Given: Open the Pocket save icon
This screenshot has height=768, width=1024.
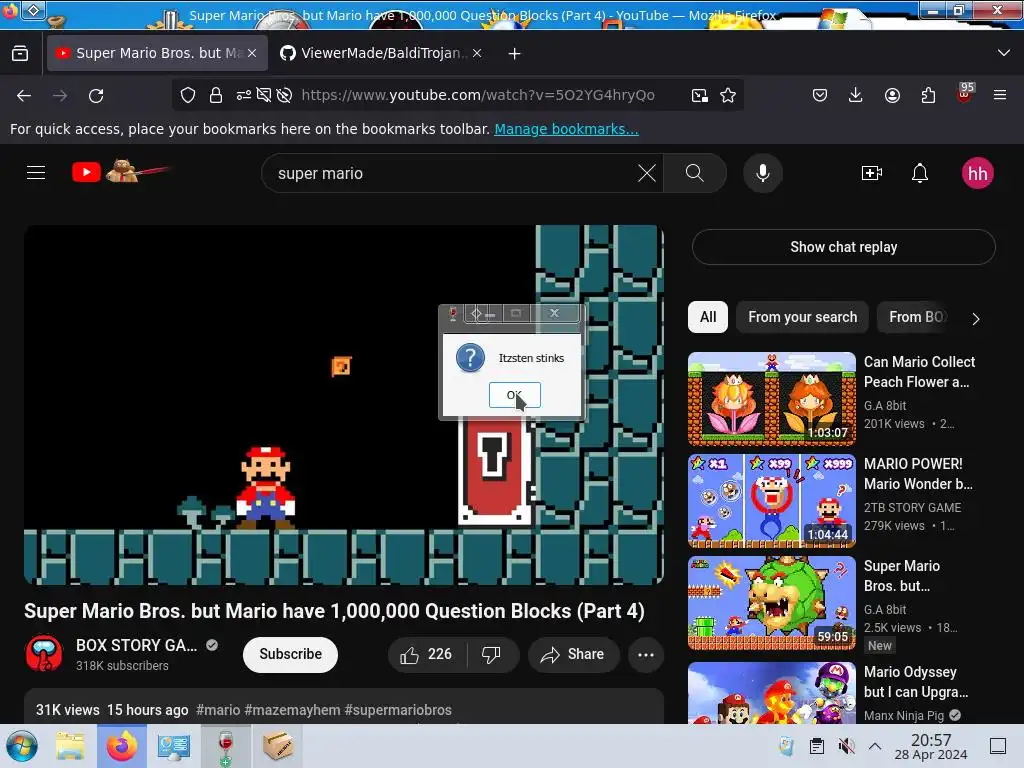Looking at the screenshot, I should 820,95.
